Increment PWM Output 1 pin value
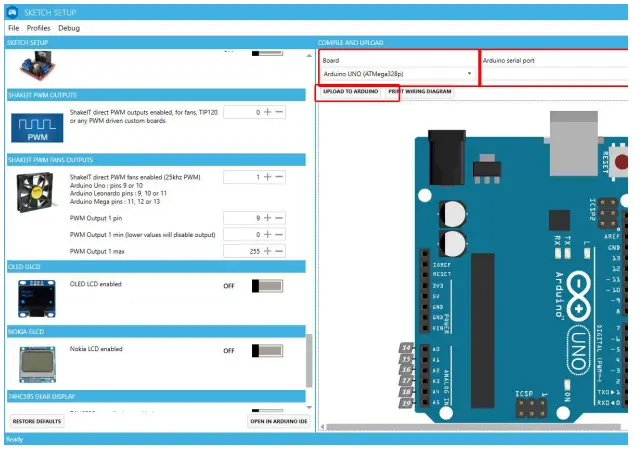This screenshot has width=634, height=449. (x=268, y=218)
